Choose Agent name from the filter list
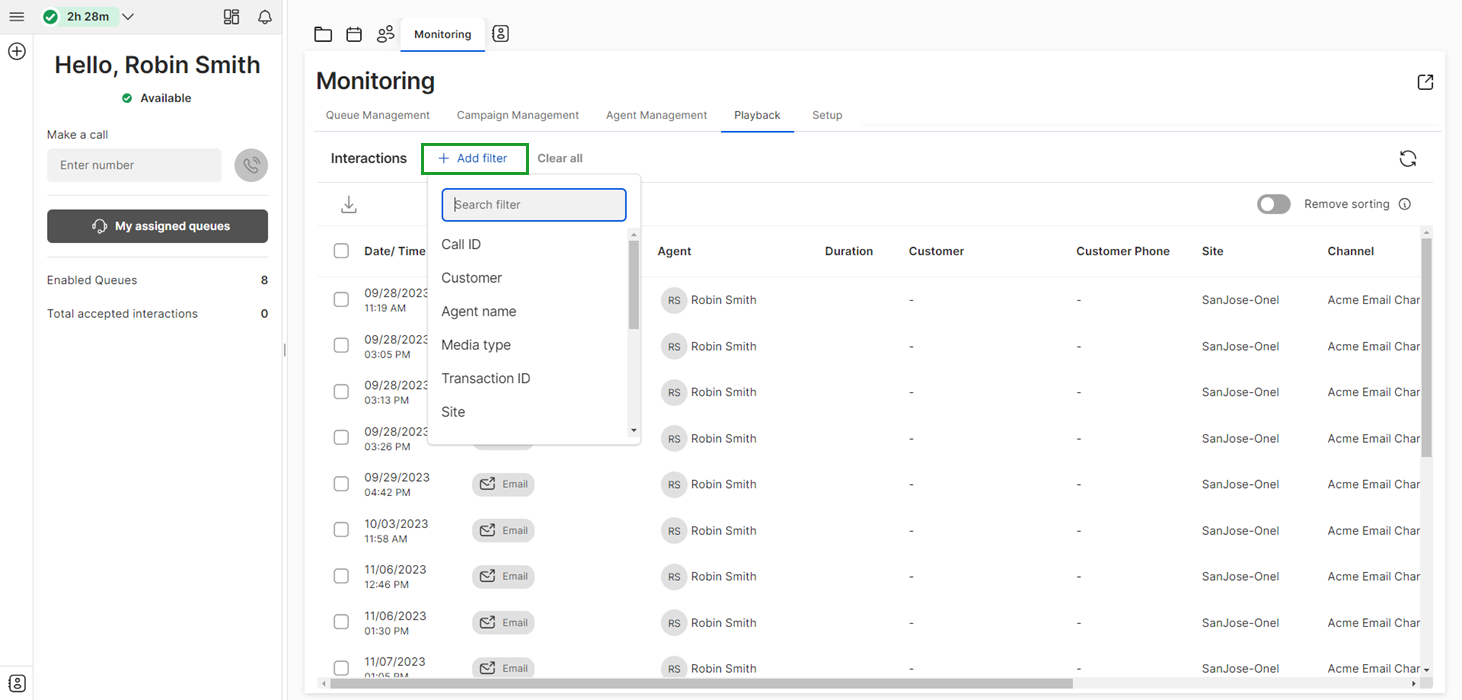 (x=479, y=311)
